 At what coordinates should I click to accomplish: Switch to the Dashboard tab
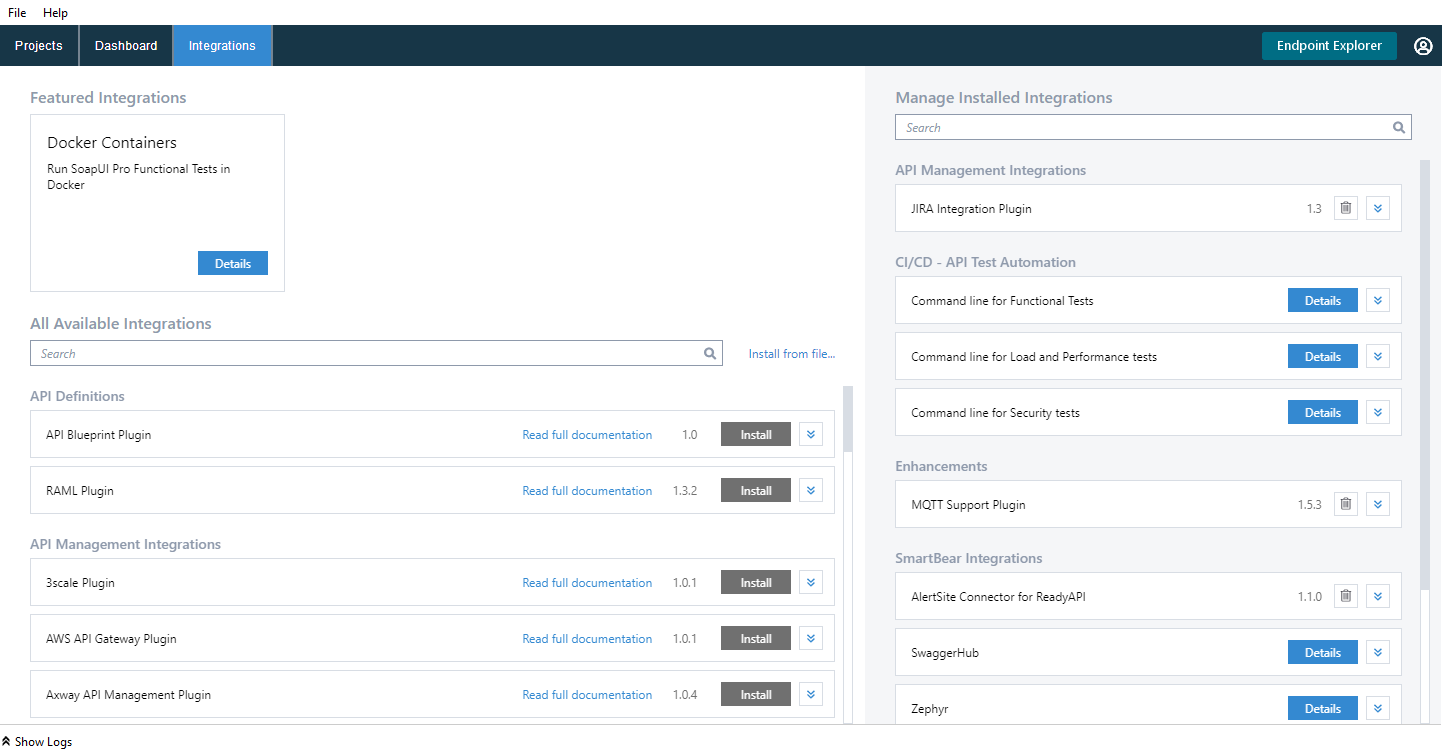[x=125, y=45]
